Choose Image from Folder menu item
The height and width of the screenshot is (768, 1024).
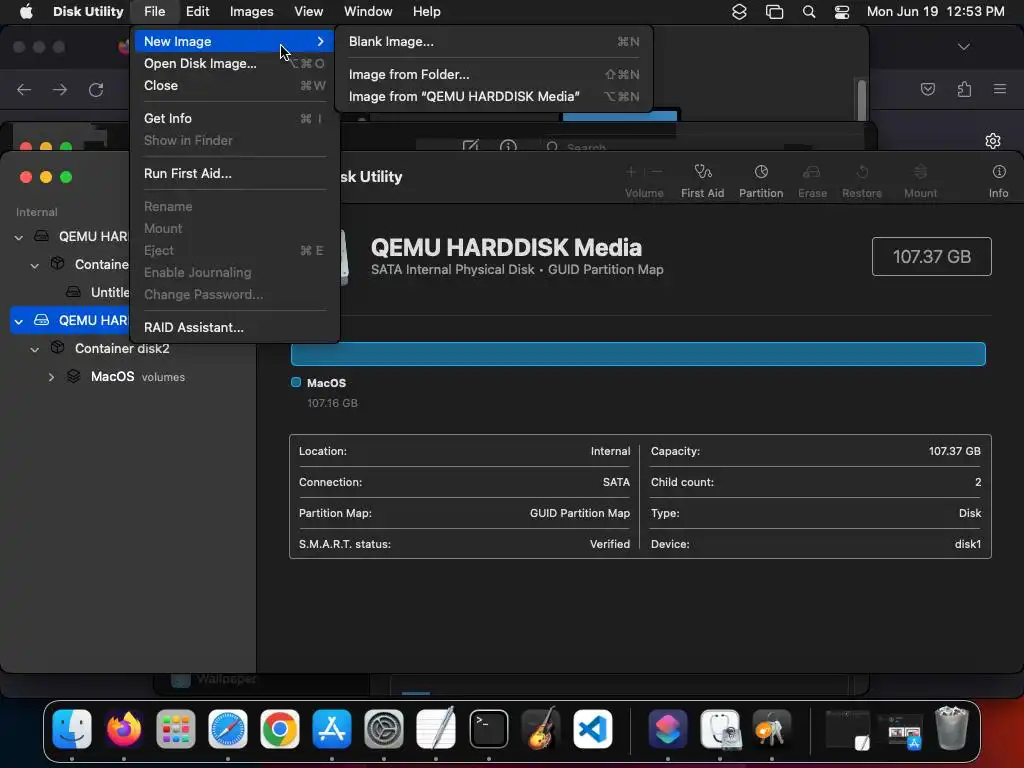[493, 74]
